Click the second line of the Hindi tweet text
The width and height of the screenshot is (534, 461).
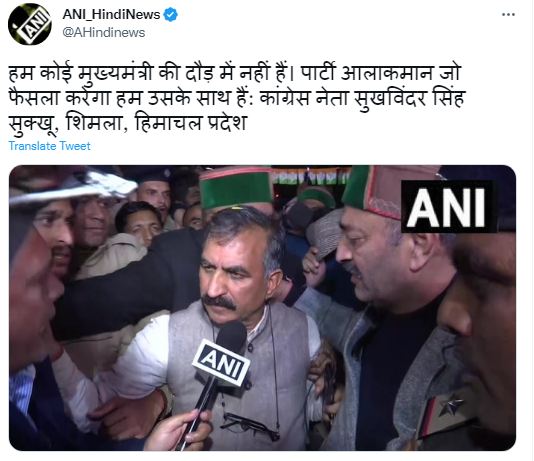[237, 98]
